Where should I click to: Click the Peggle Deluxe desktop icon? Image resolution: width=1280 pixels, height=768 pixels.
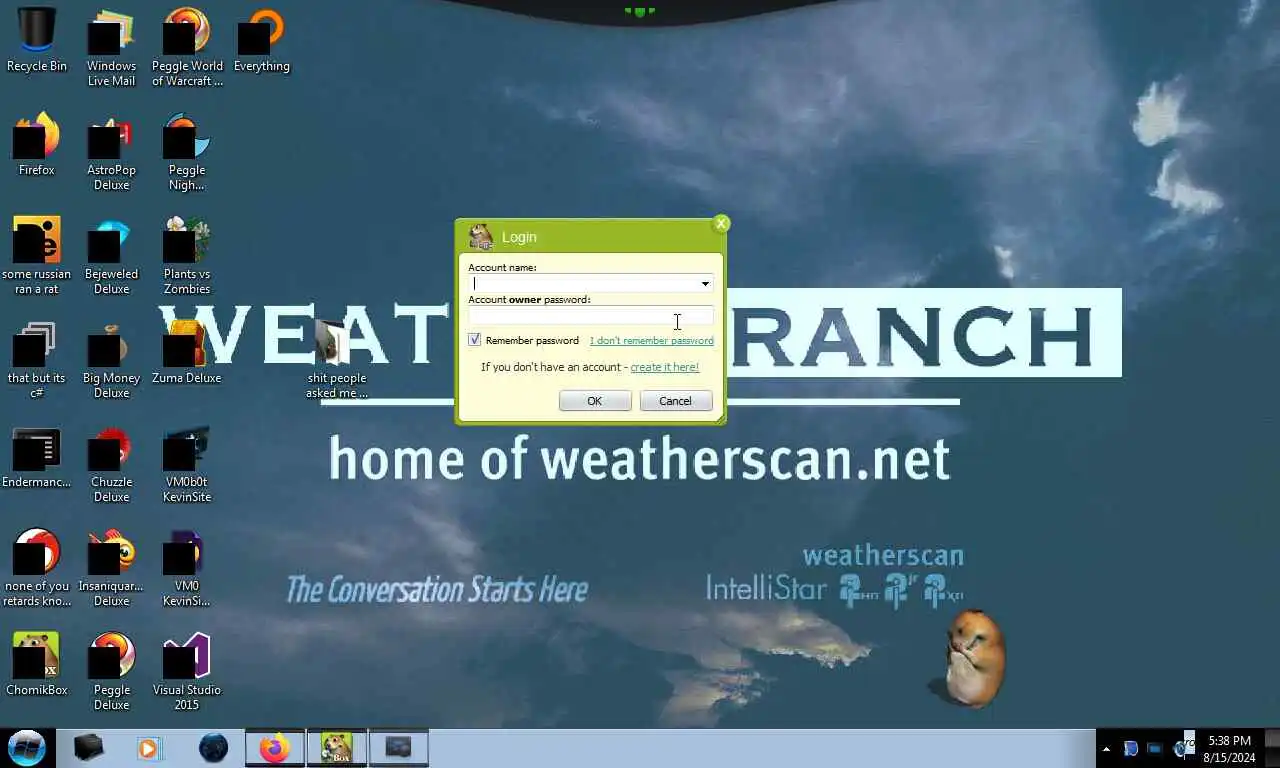pos(111,670)
